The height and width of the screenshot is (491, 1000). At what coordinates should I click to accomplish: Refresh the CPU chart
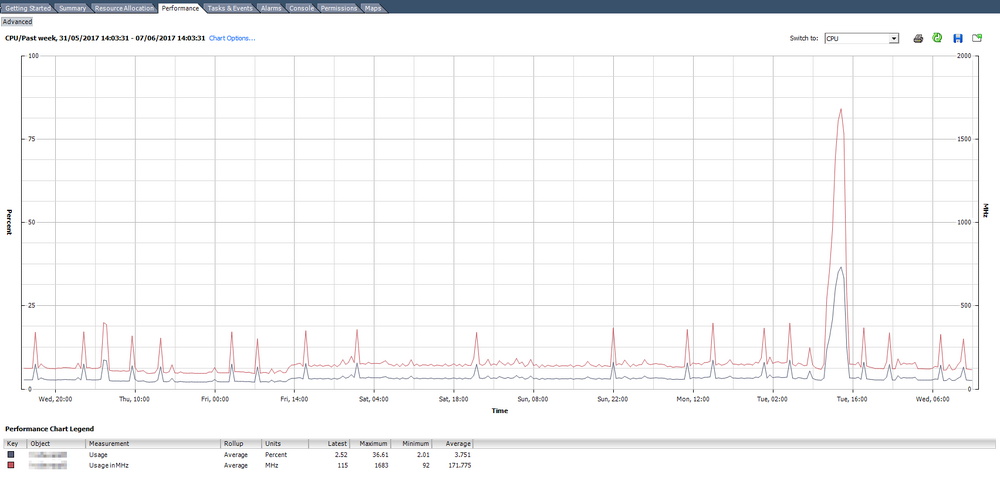coord(937,38)
